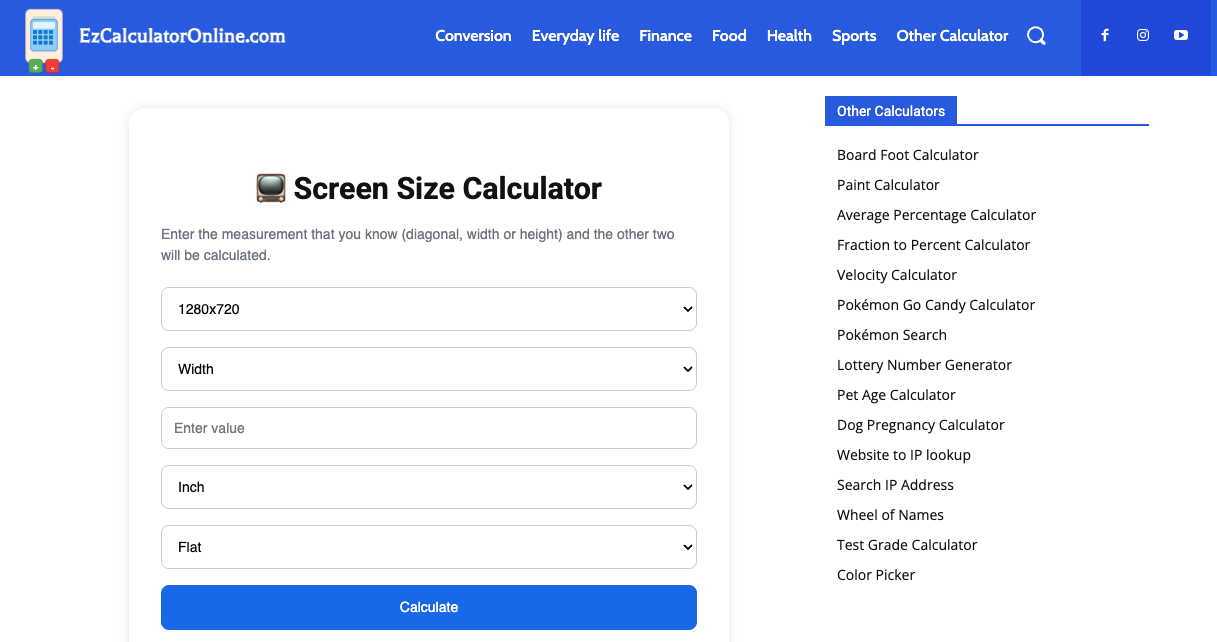
Task: Open the search magnifier icon
Action: (x=1036, y=35)
